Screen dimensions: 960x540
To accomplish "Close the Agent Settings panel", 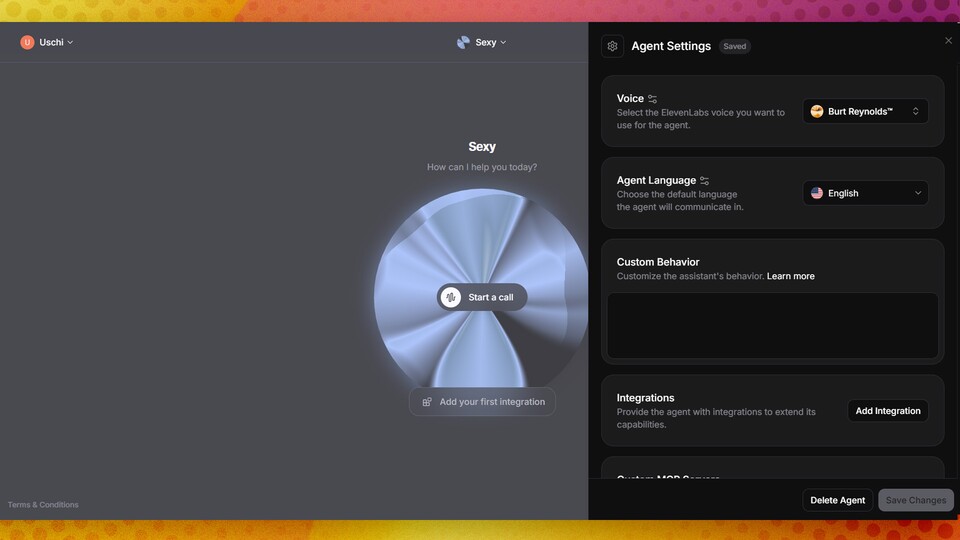I will [948, 41].
